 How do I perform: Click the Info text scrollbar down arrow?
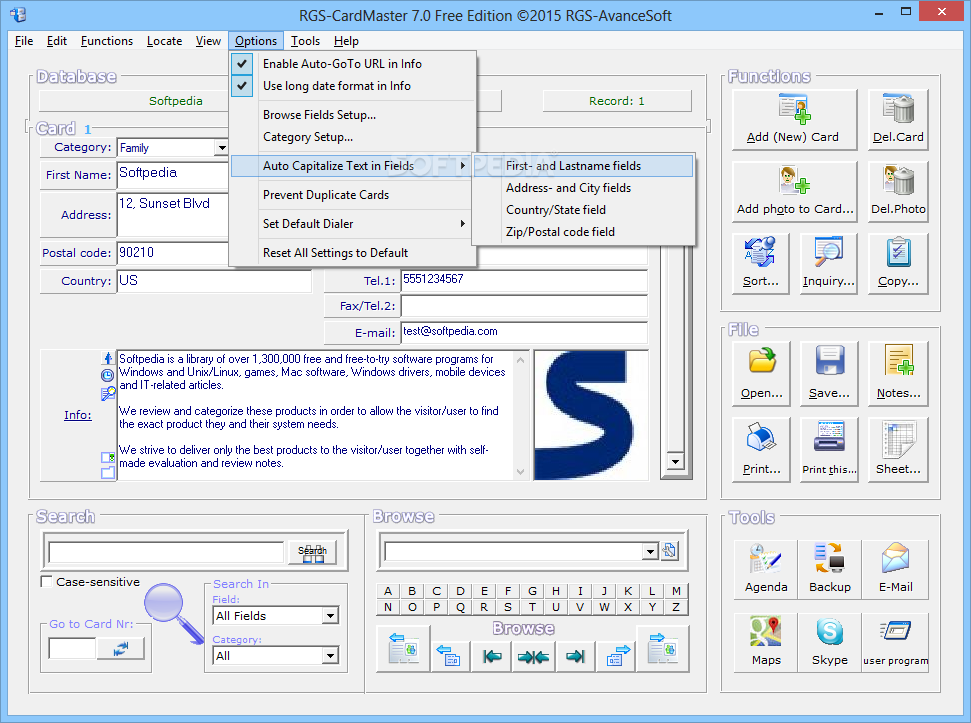[521, 472]
